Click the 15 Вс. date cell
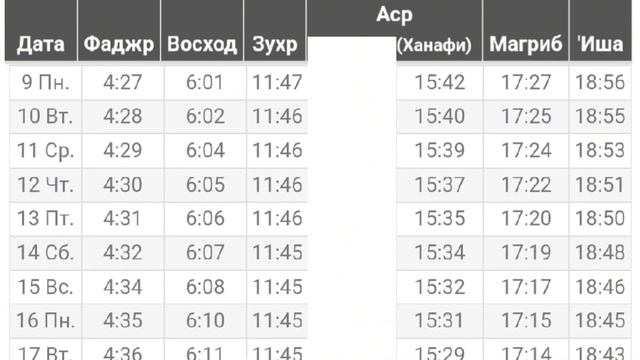 [46, 287]
